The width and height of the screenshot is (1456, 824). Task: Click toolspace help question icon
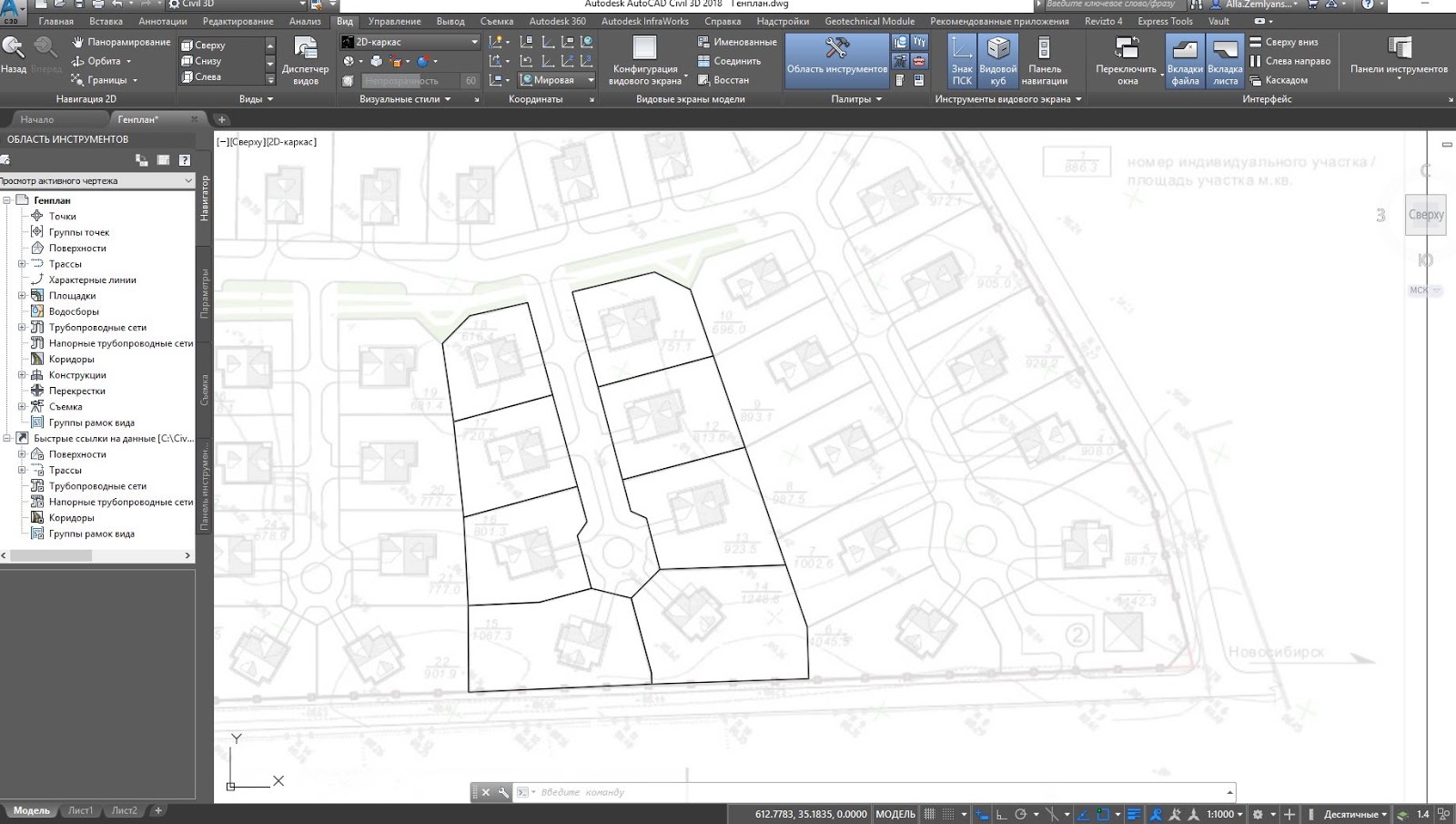tap(185, 160)
